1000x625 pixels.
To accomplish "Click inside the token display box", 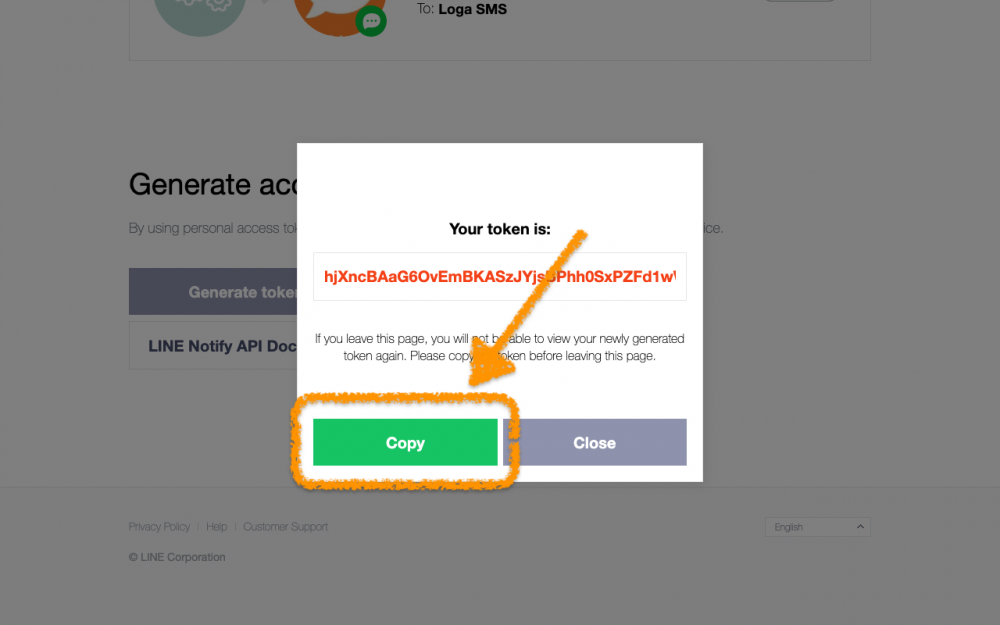I will point(500,276).
